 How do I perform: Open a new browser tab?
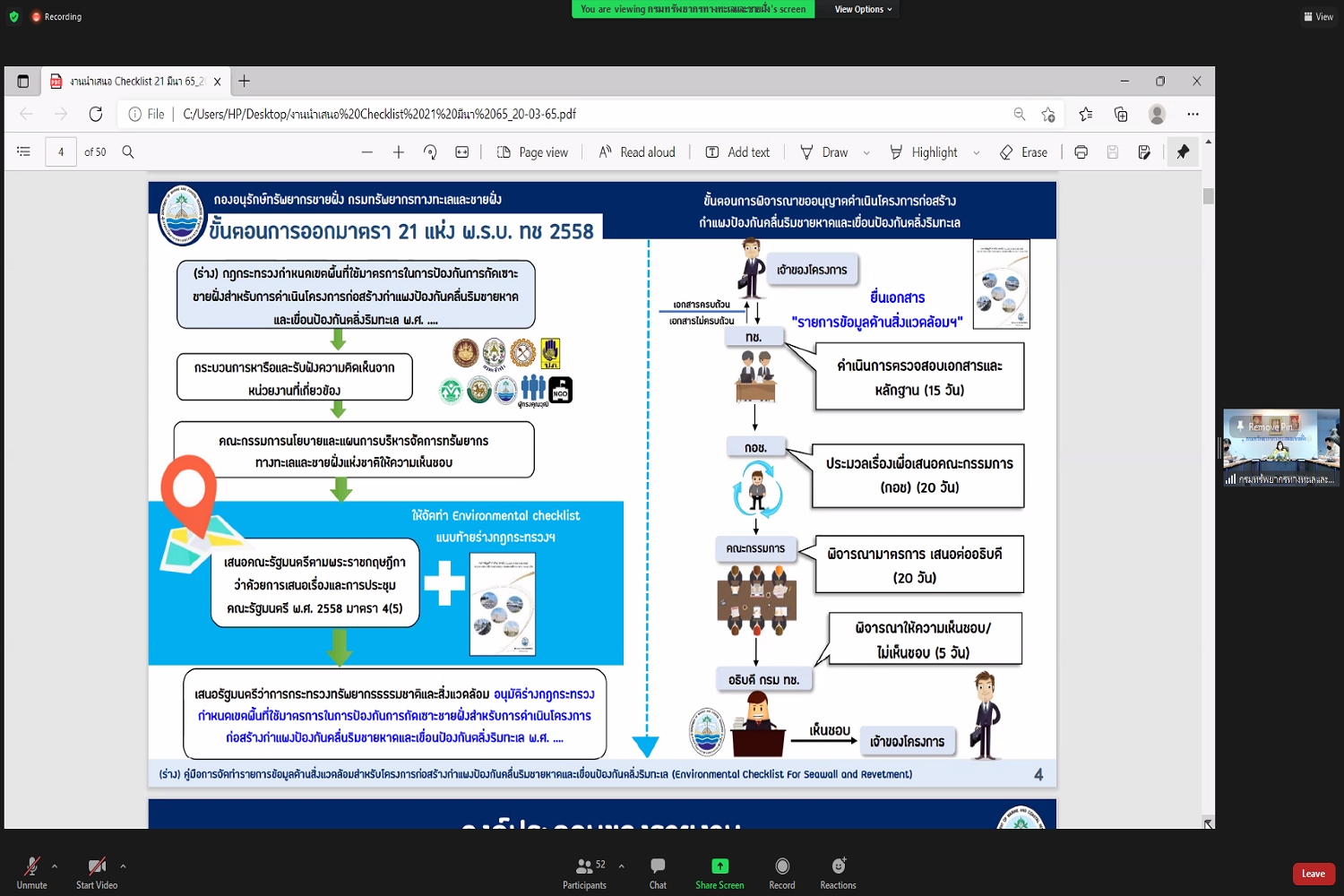click(x=244, y=82)
